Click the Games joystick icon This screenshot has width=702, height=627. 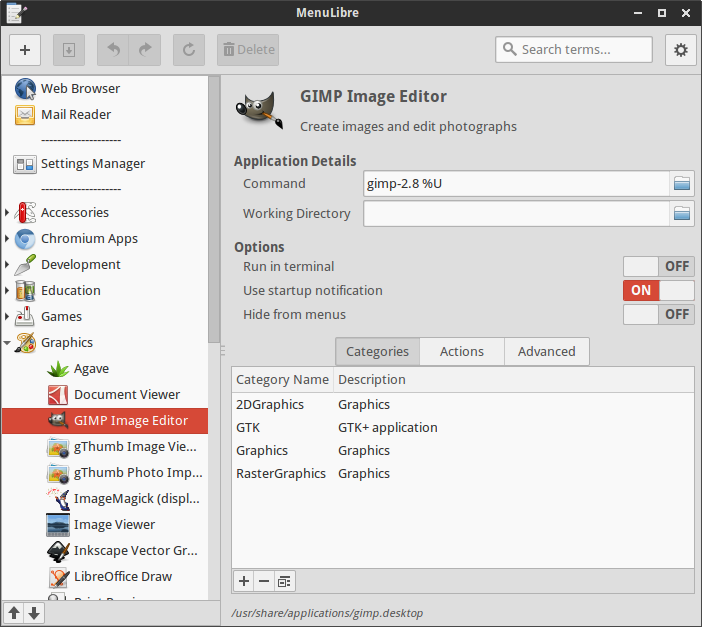pyautogui.click(x=25, y=317)
